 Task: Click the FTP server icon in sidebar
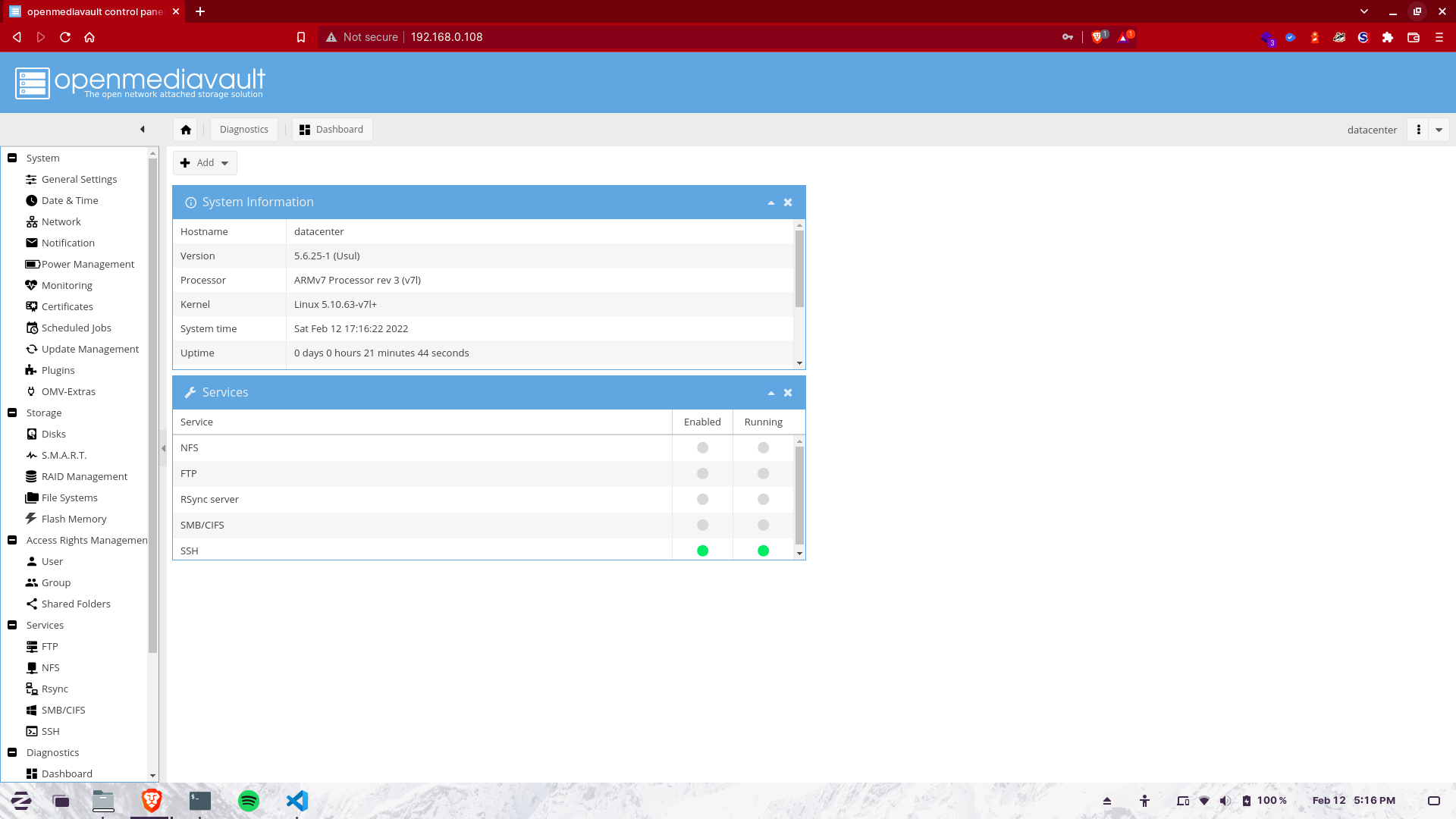[32, 646]
